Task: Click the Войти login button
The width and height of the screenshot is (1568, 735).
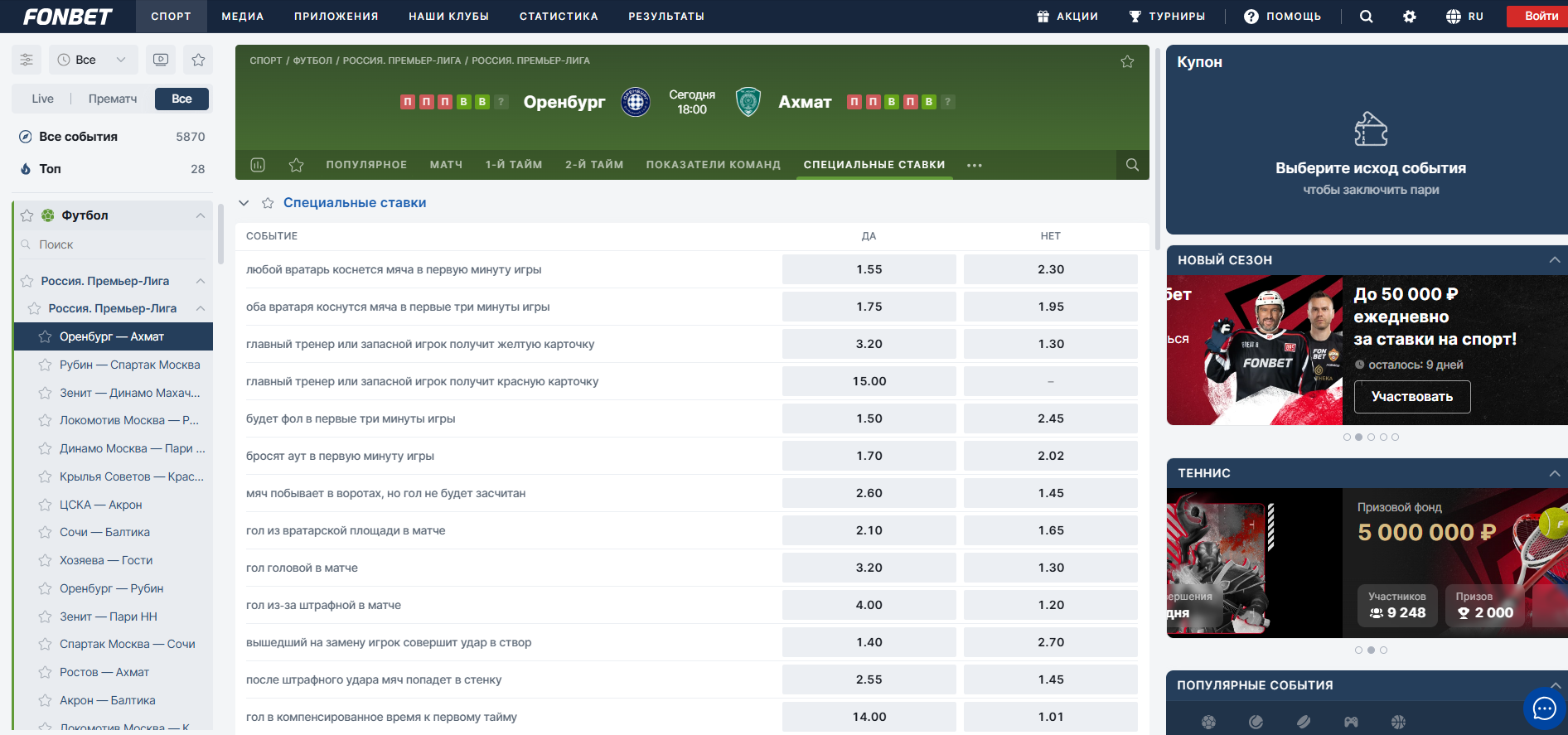Action: tap(1541, 17)
